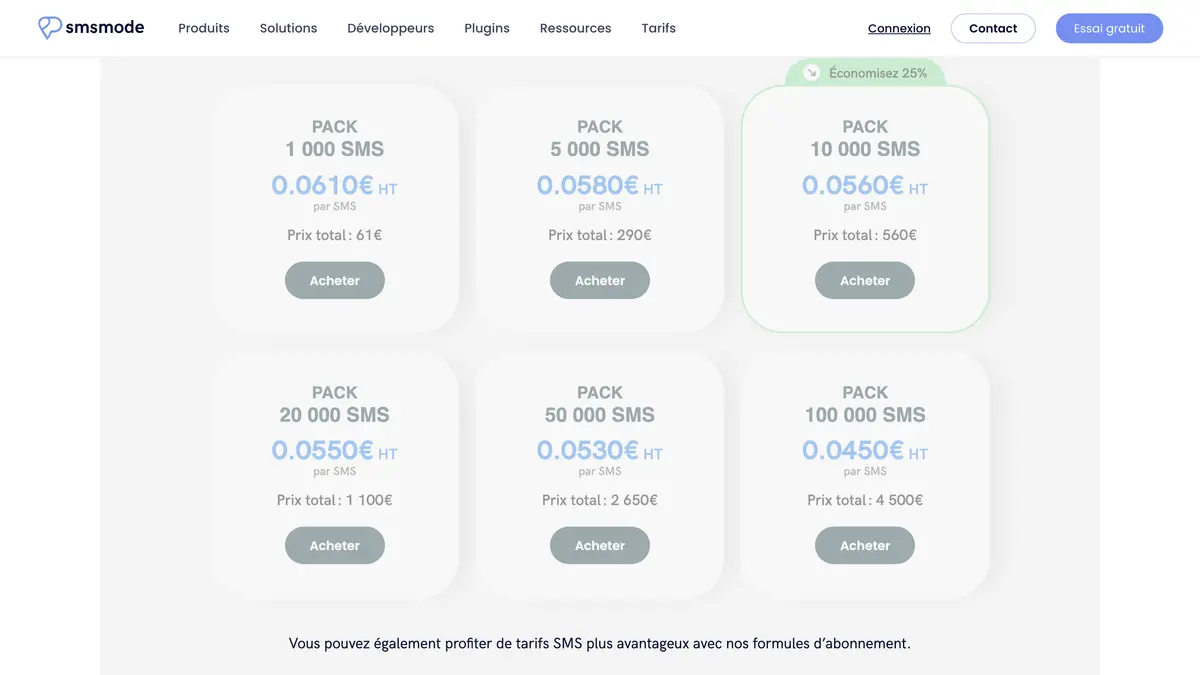The image size is (1200, 675).
Task: Buy the 10 000 SMS pack
Action: [x=865, y=281]
